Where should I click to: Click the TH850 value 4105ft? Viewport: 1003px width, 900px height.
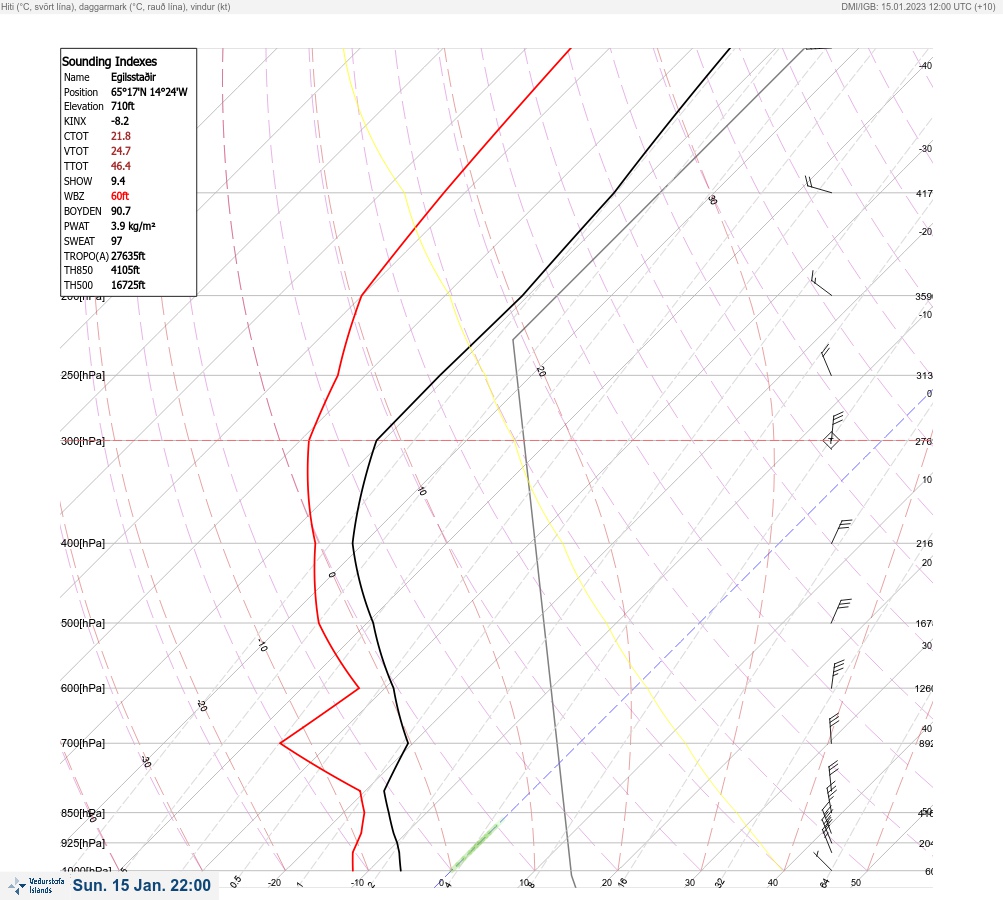click(x=125, y=270)
